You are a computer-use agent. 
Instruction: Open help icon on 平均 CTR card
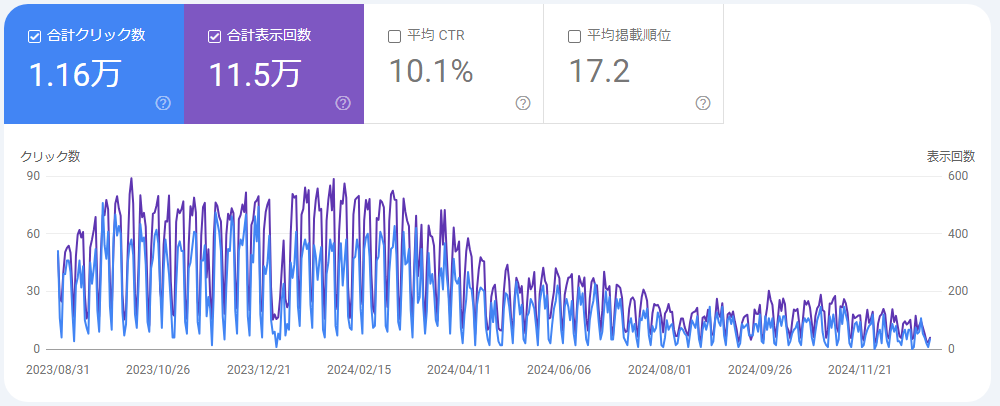(x=523, y=103)
